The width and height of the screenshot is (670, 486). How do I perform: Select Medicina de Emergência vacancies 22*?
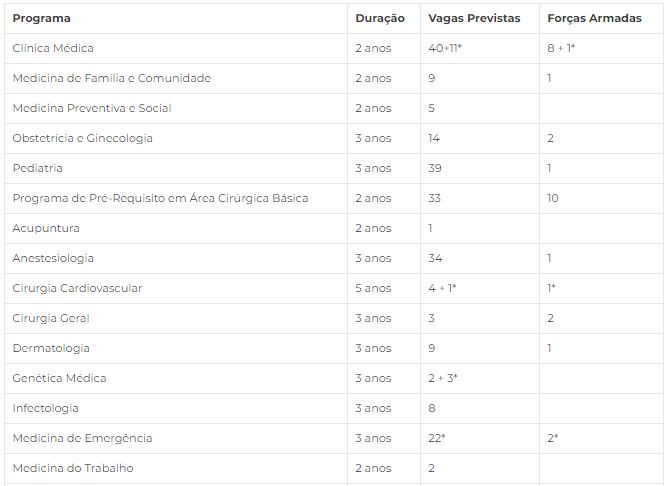point(437,438)
